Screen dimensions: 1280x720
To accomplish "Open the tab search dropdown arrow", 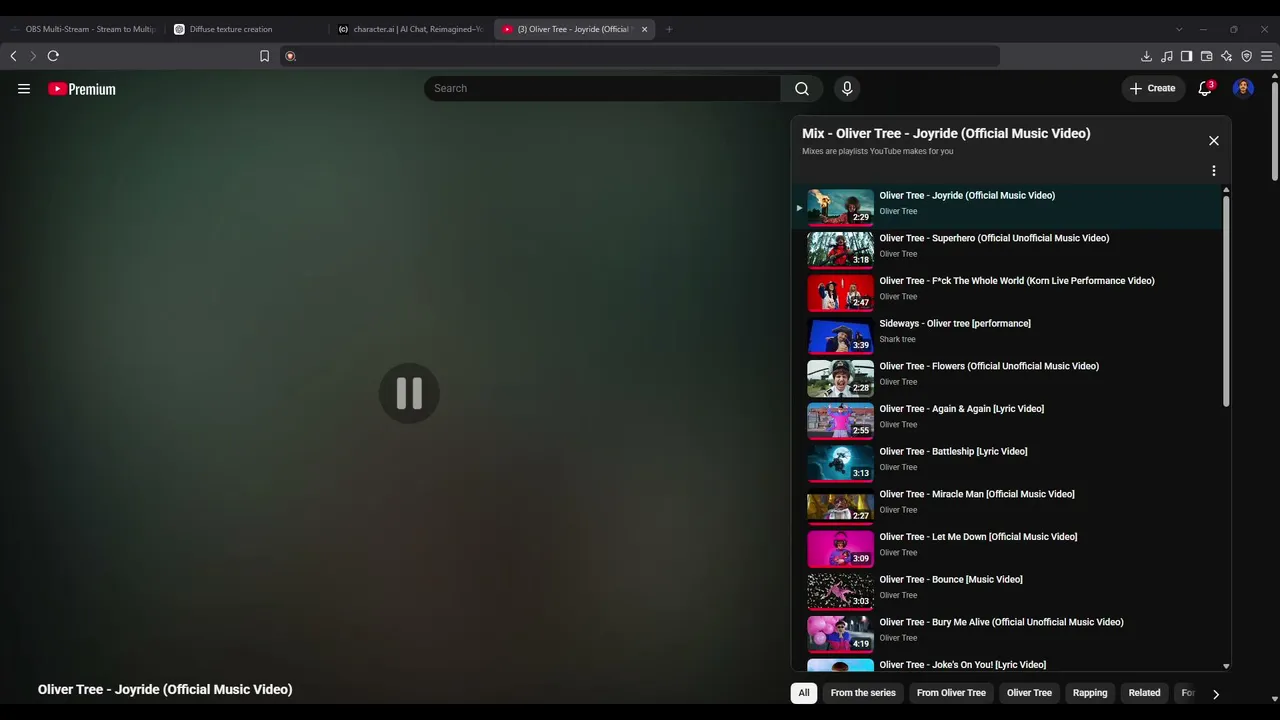I will (x=1179, y=29).
